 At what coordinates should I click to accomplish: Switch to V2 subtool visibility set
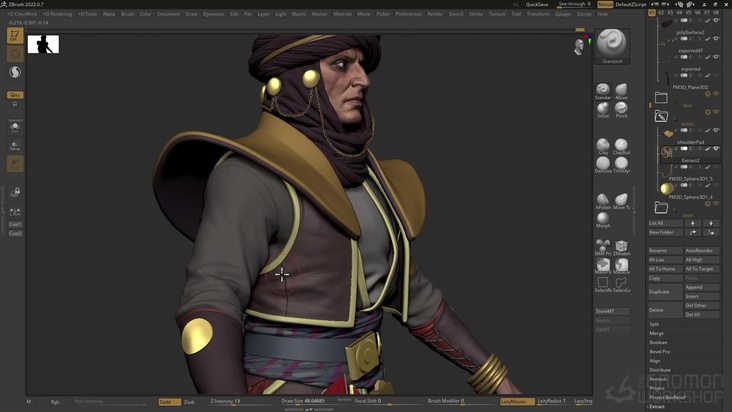coord(661,13)
